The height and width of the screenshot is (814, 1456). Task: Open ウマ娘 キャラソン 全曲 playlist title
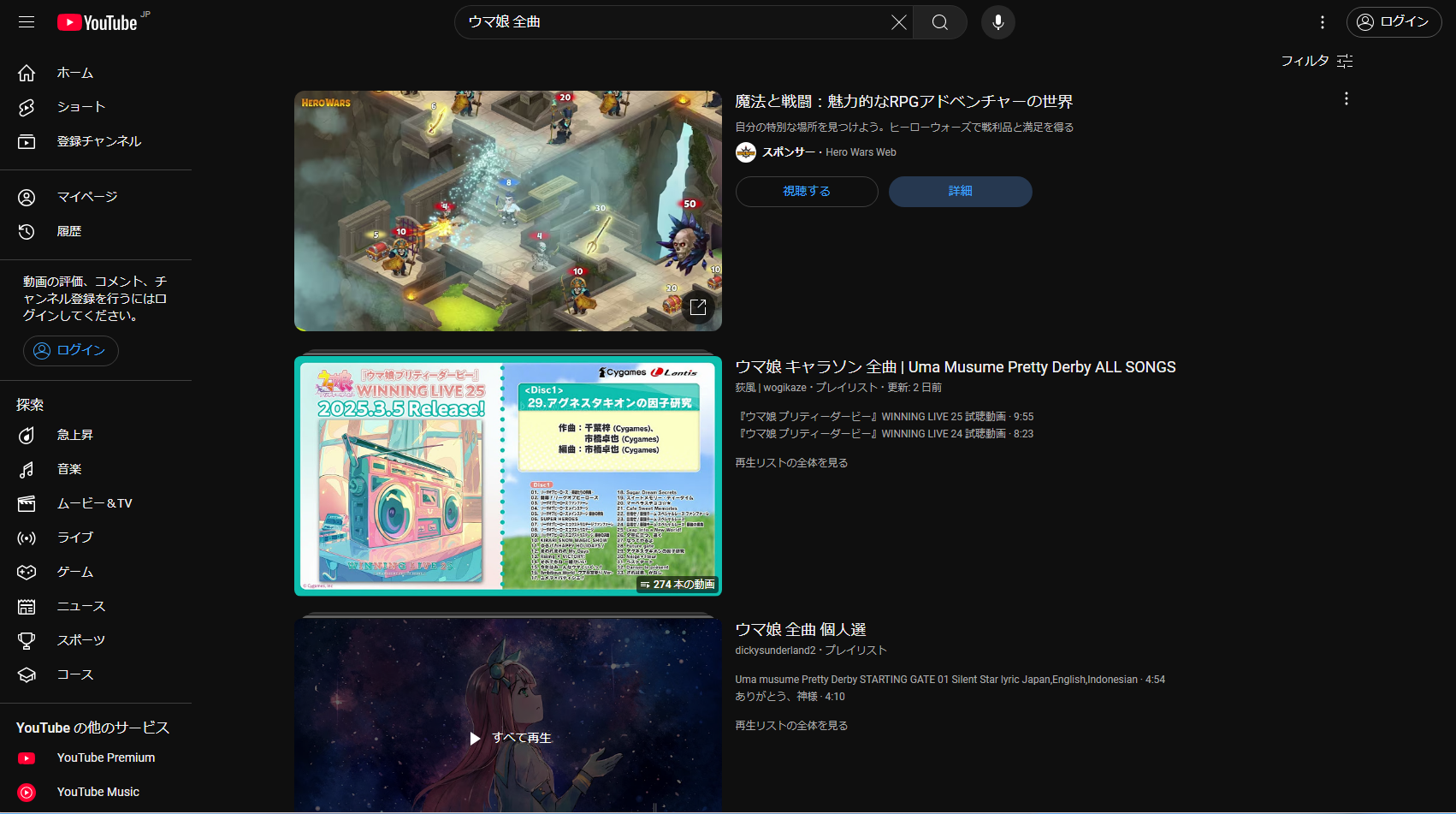coord(956,367)
